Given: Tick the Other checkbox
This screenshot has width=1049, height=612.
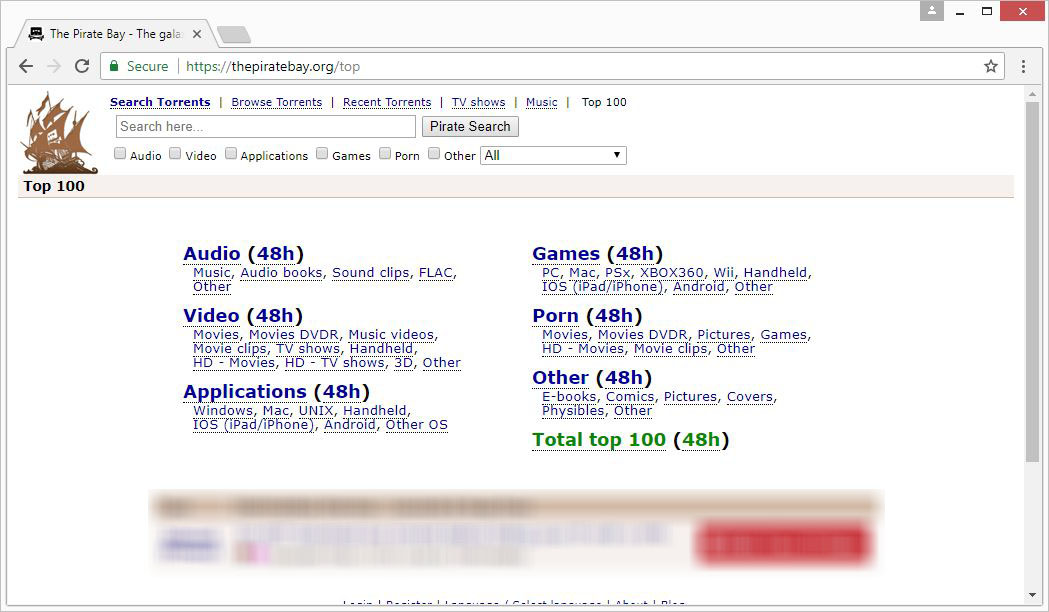Looking at the screenshot, I should 434,154.
